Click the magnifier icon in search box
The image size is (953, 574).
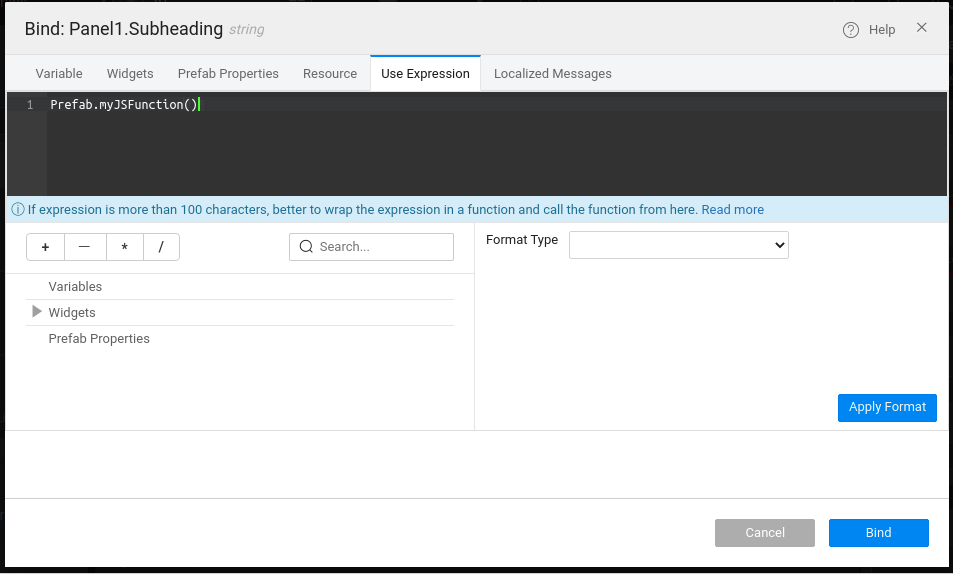pyautogui.click(x=306, y=247)
